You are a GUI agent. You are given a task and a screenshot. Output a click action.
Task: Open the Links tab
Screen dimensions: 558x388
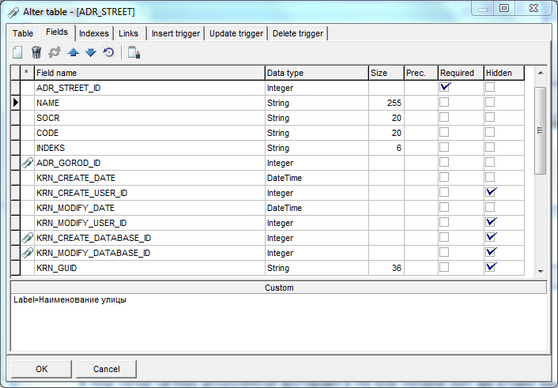[x=128, y=33]
